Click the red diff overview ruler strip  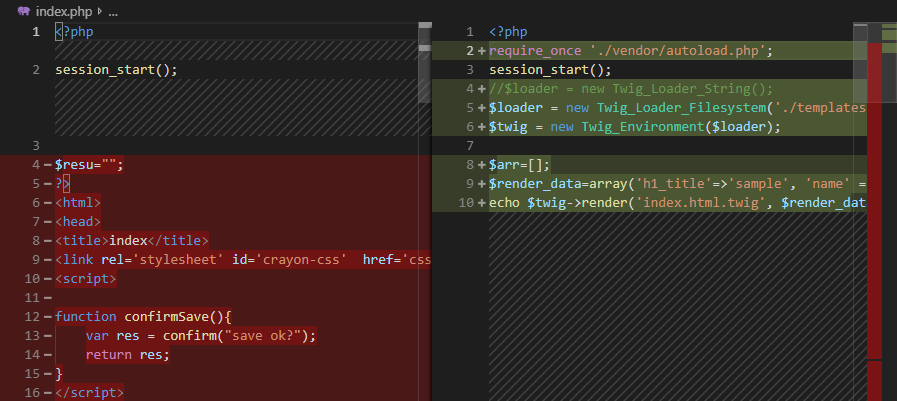click(x=875, y=220)
